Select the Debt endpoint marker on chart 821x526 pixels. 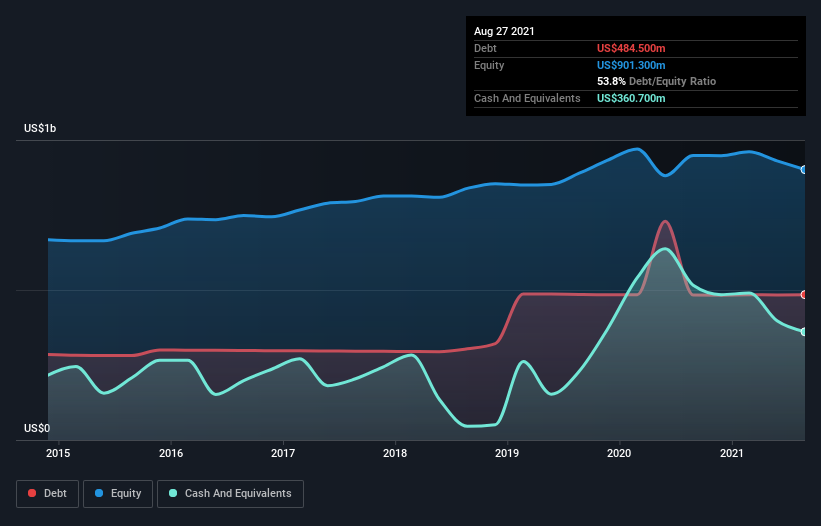coord(804,295)
